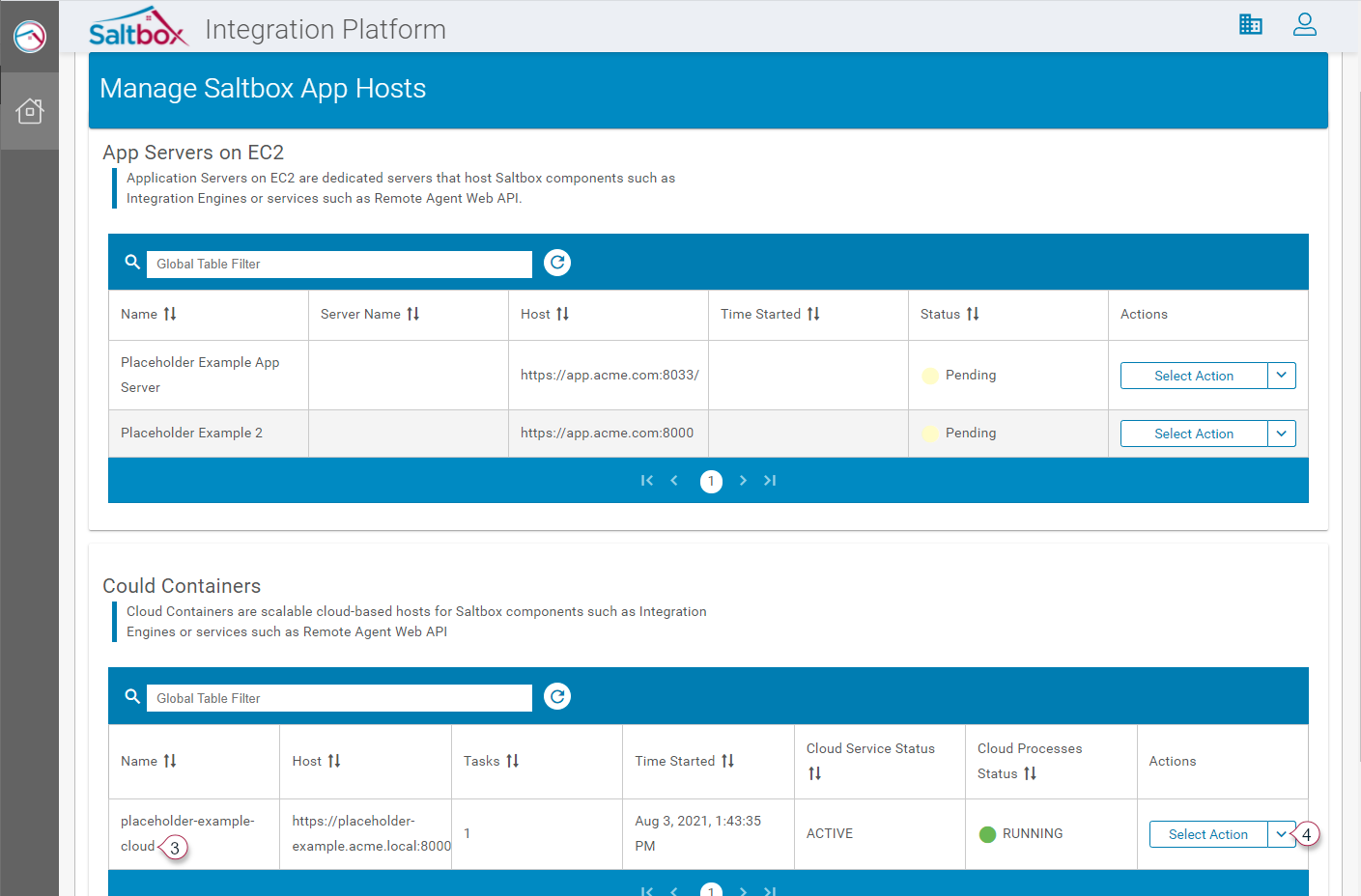The width and height of the screenshot is (1361, 896).
Task: Click search magnifier icon in App Servers filter
Action: click(x=132, y=262)
